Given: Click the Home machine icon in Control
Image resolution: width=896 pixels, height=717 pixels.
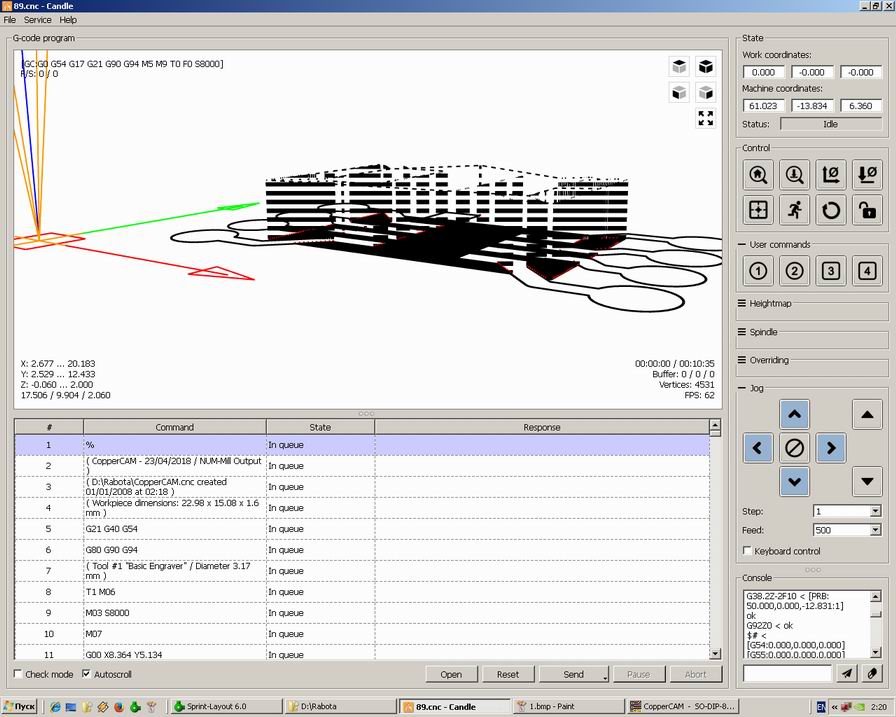Looking at the screenshot, I should coord(758,174).
